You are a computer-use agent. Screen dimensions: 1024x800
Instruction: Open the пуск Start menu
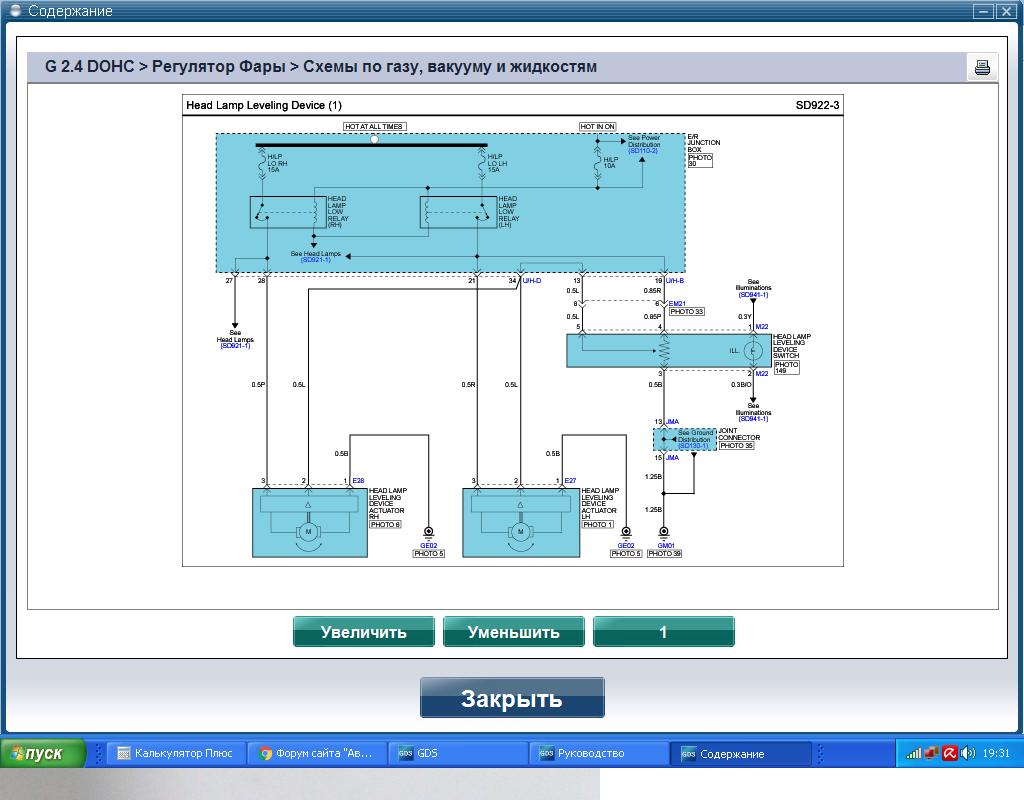point(43,753)
